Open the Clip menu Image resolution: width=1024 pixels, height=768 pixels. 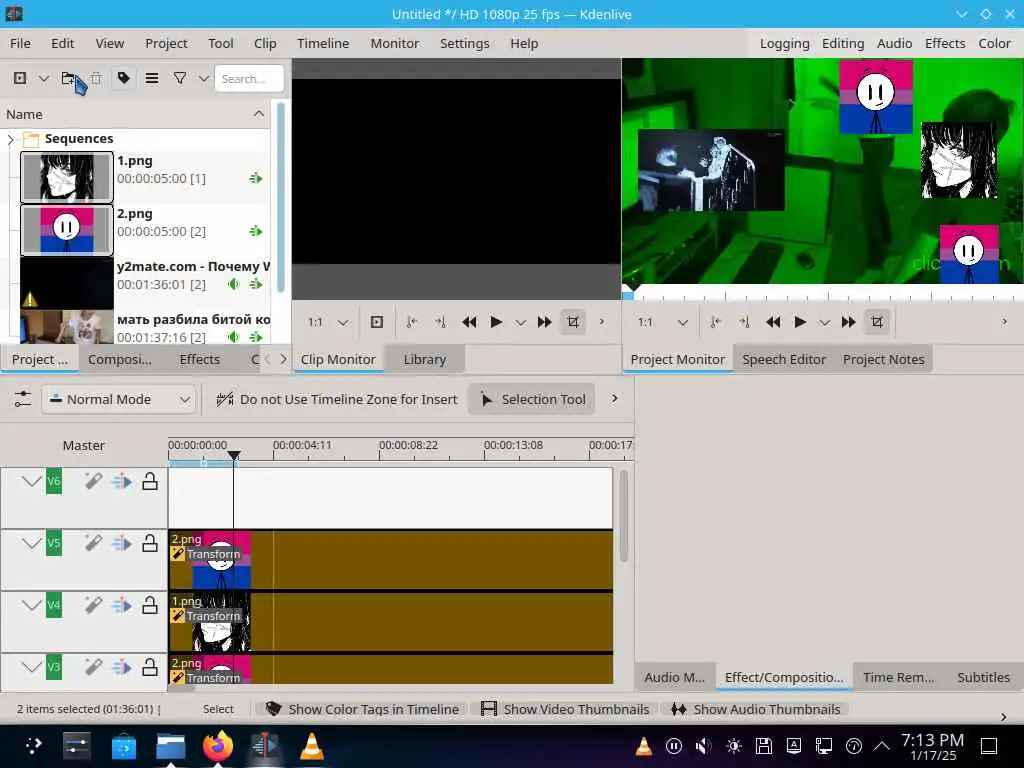[265, 43]
